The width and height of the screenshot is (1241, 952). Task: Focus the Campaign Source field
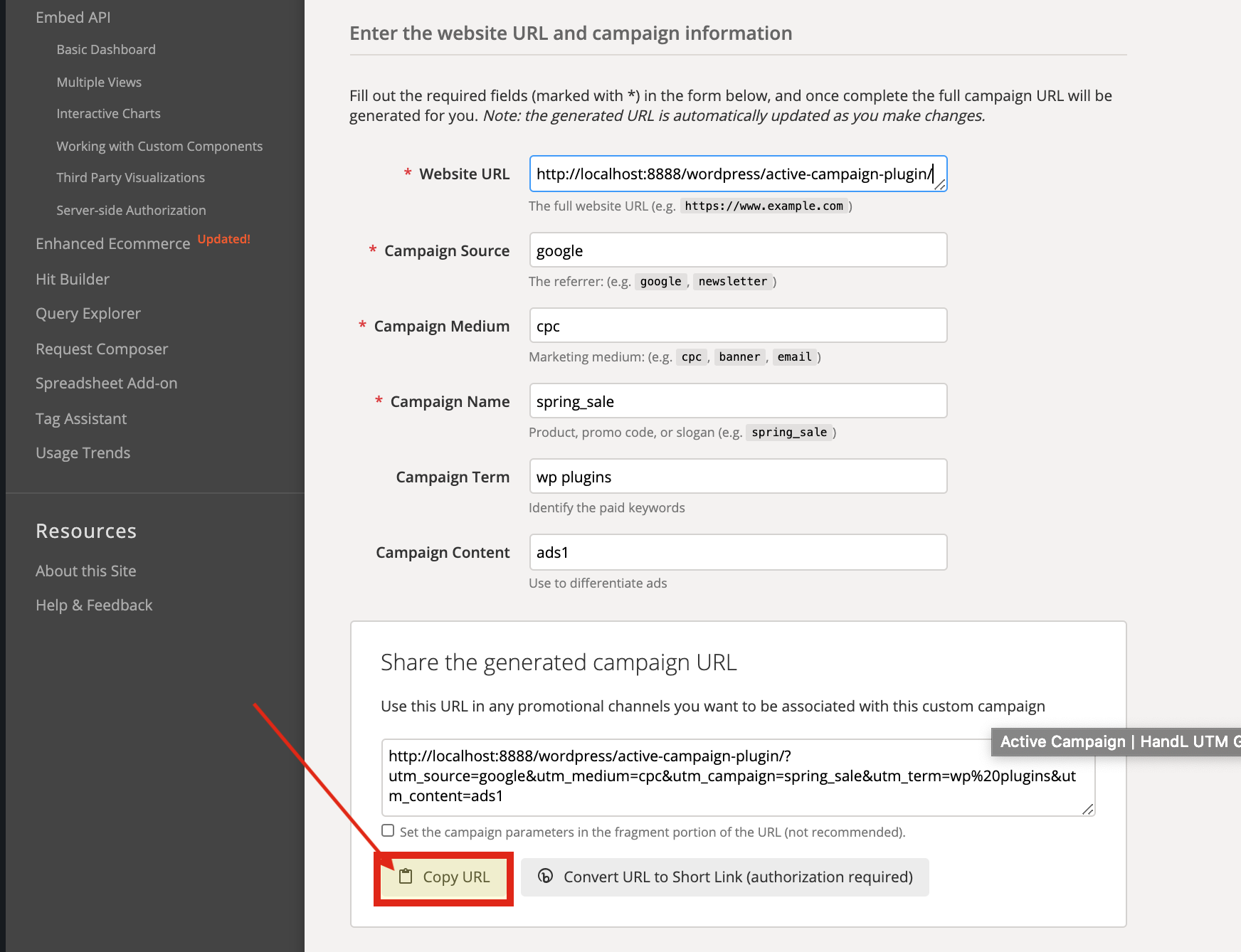(738, 250)
